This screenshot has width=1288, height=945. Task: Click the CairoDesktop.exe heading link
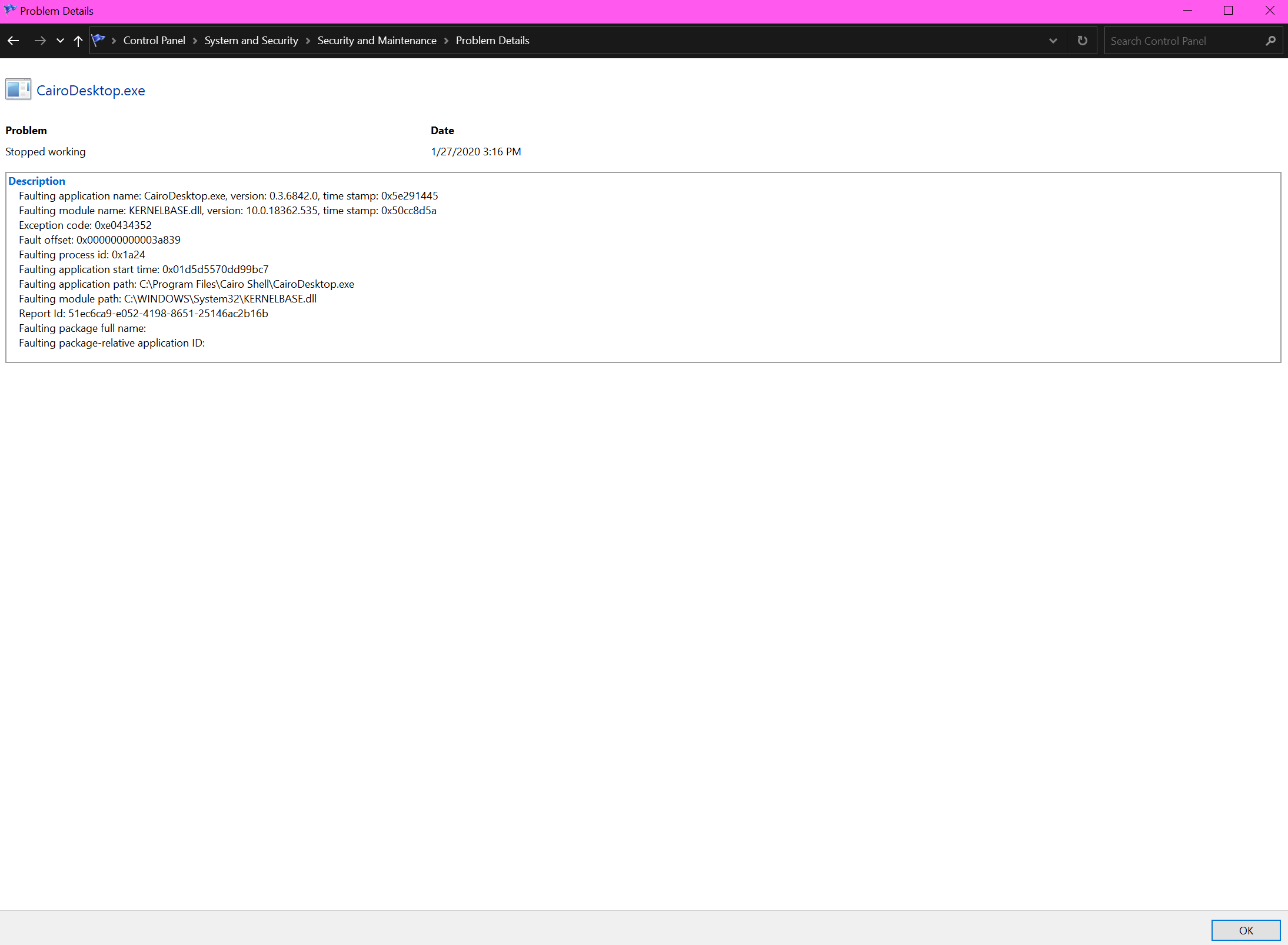point(91,90)
